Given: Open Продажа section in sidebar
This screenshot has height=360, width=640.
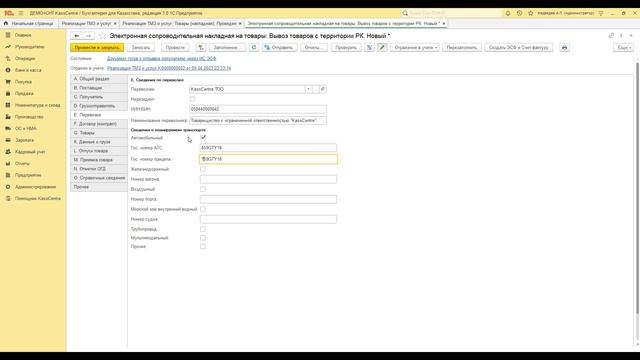Looking at the screenshot, I should (x=24, y=93).
